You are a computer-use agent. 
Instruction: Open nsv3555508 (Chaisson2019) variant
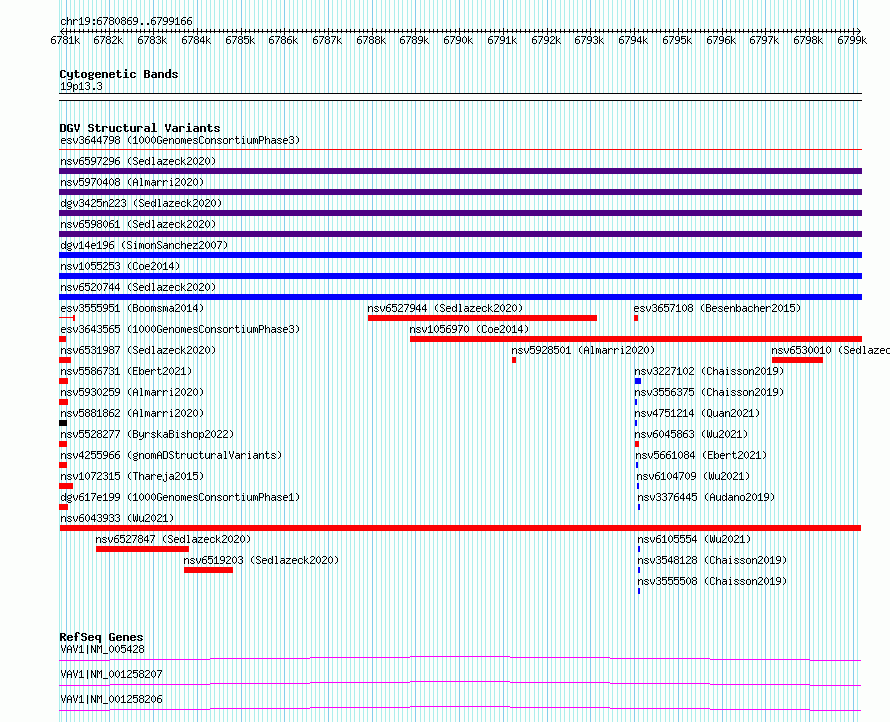coord(712,581)
